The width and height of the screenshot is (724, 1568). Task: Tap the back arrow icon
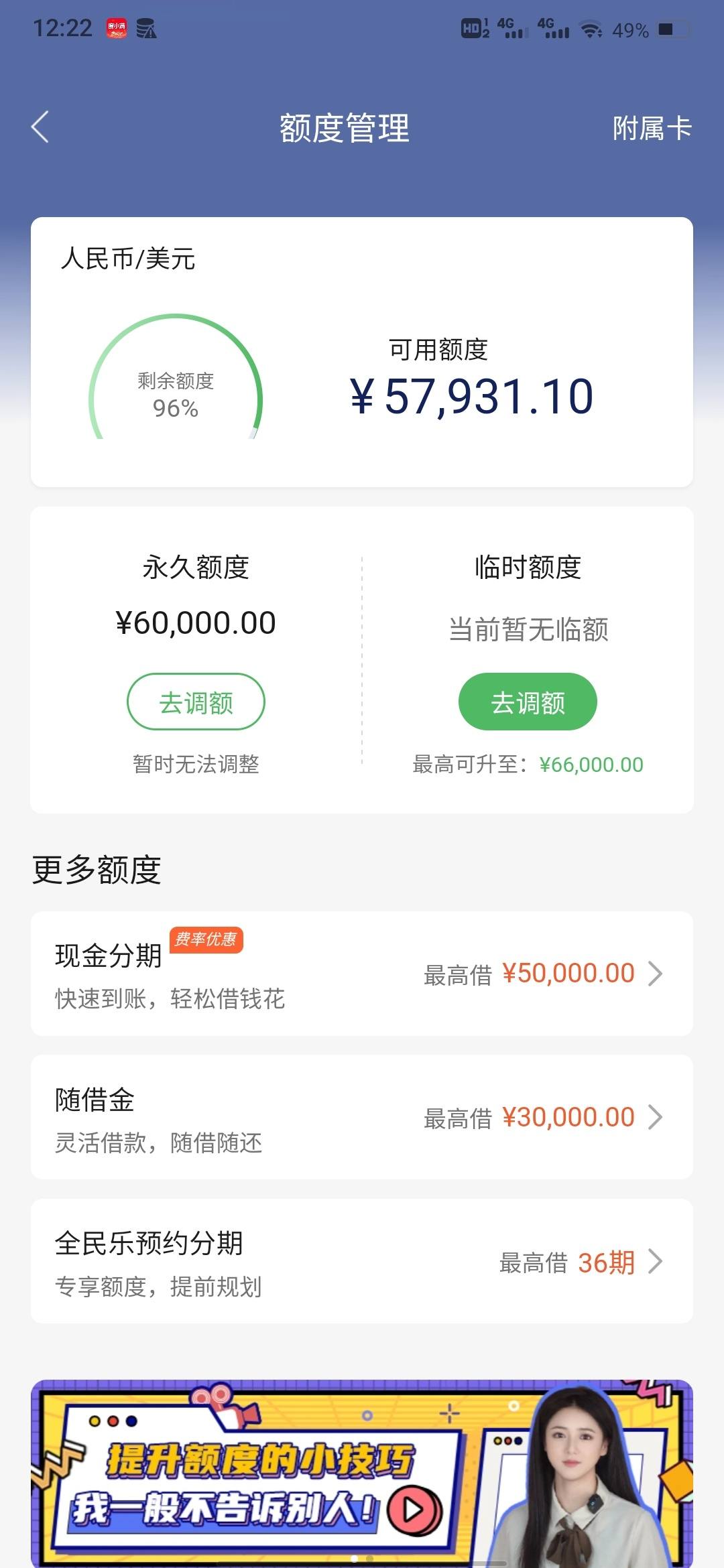coord(40,127)
